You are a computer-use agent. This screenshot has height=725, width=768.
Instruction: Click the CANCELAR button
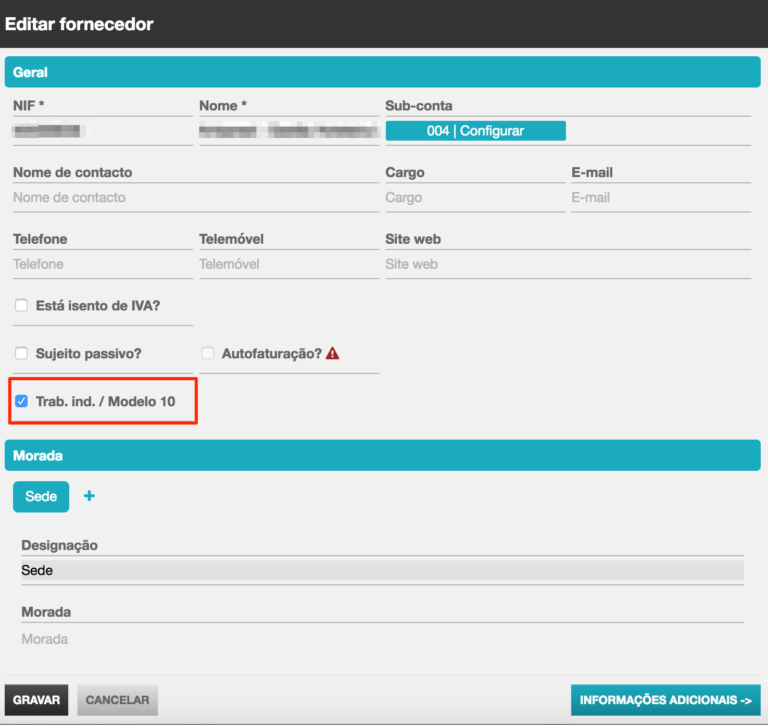(x=117, y=700)
